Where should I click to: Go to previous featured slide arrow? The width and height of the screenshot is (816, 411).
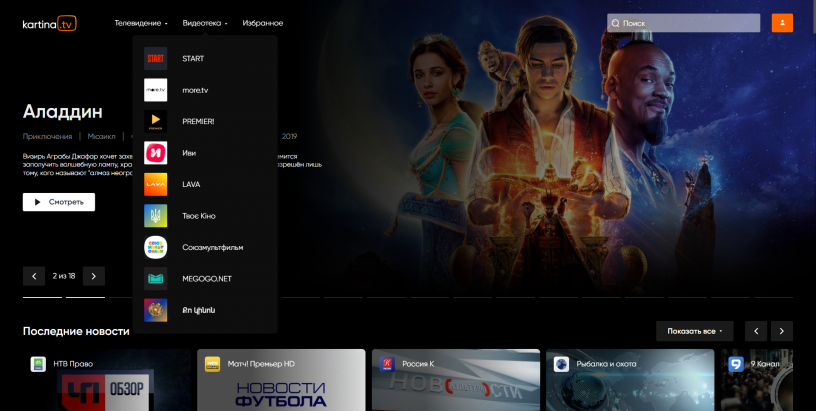34,276
